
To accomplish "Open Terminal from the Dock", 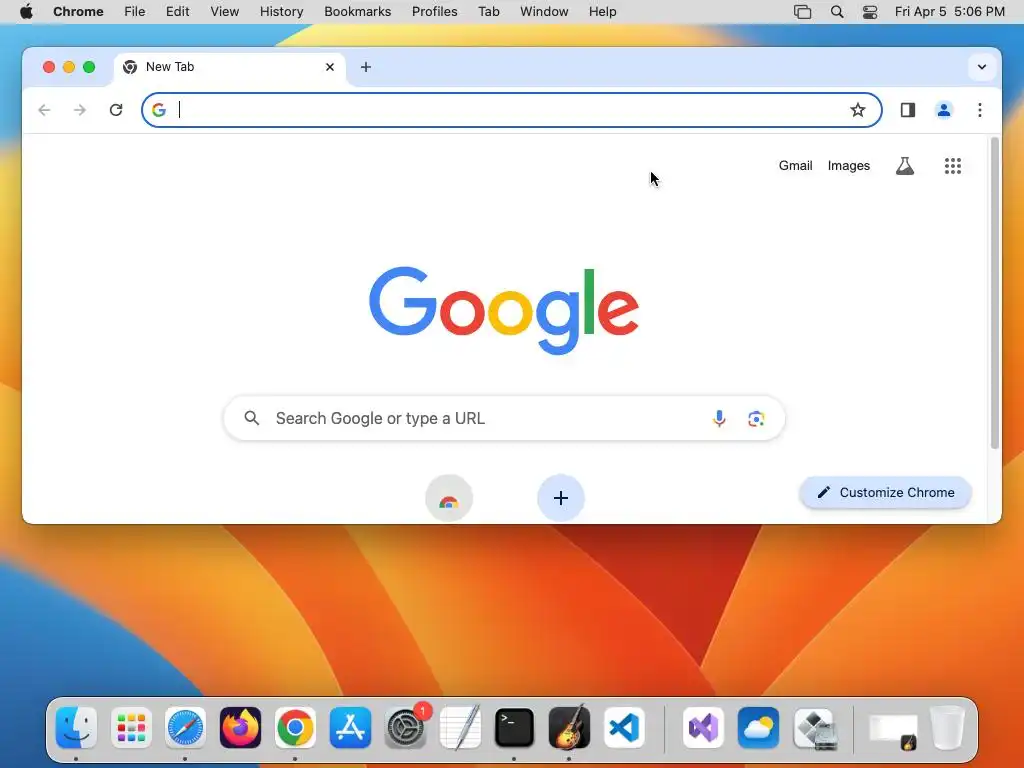I will pyautogui.click(x=514, y=728).
